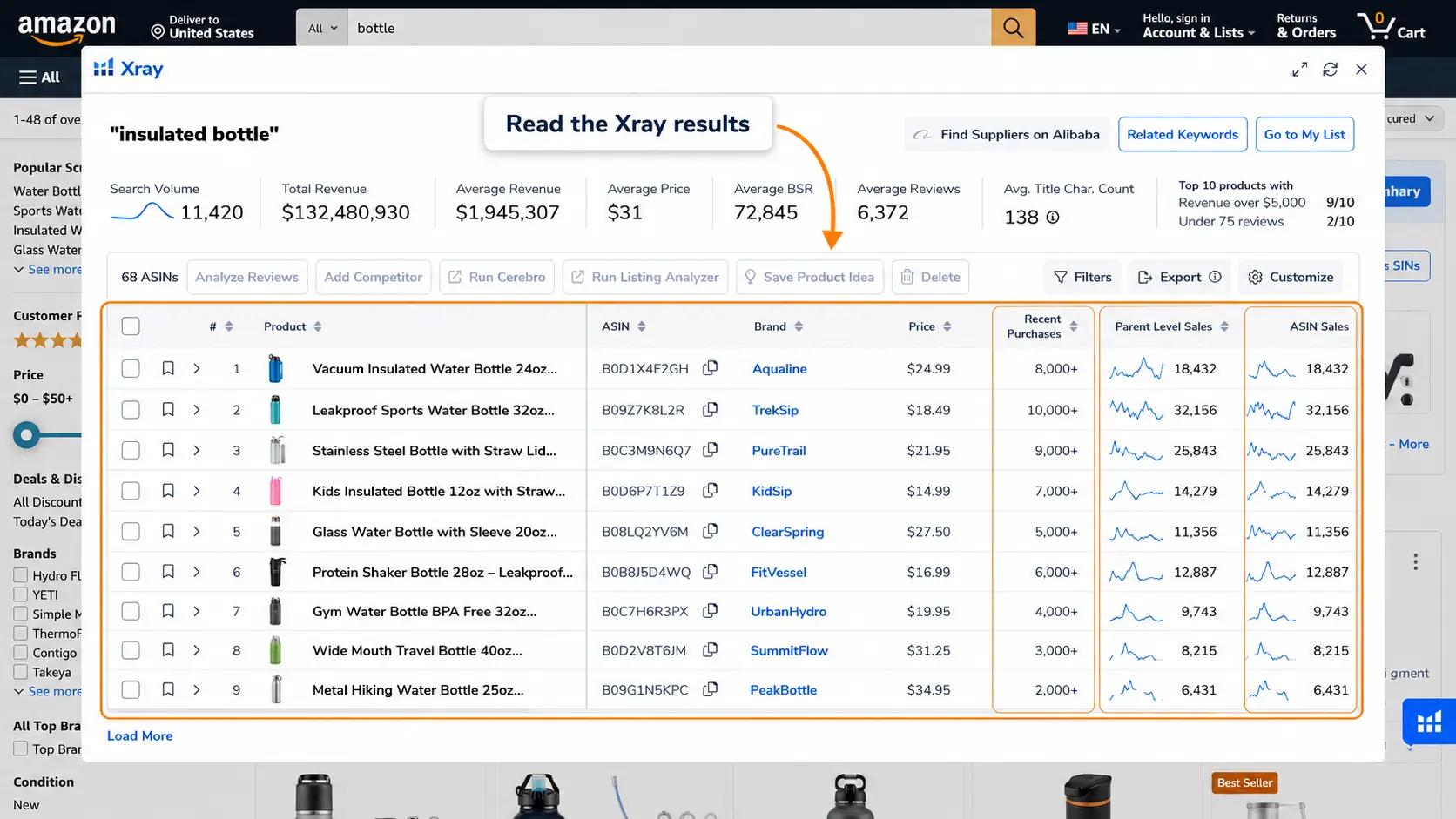Open Account & Lists dropdown
1456x819 pixels.
(1198, 26)
